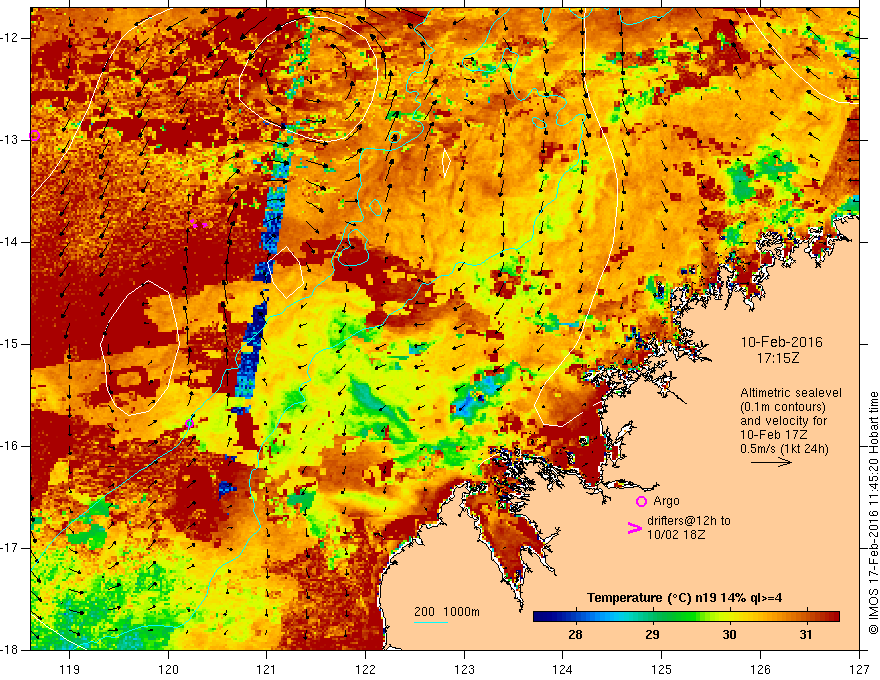Click the Argo float marker at left edge near -13
The image size is (880, 680).
pyautogui.click(x=34, y=135)
